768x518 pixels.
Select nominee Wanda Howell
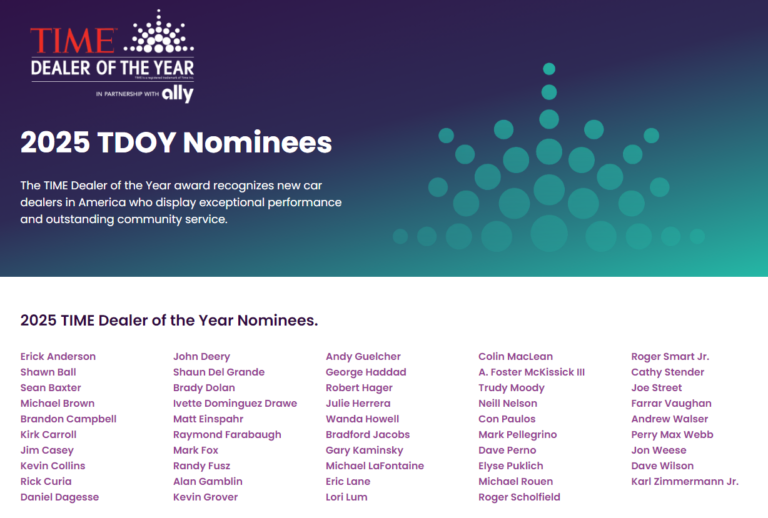362,419
